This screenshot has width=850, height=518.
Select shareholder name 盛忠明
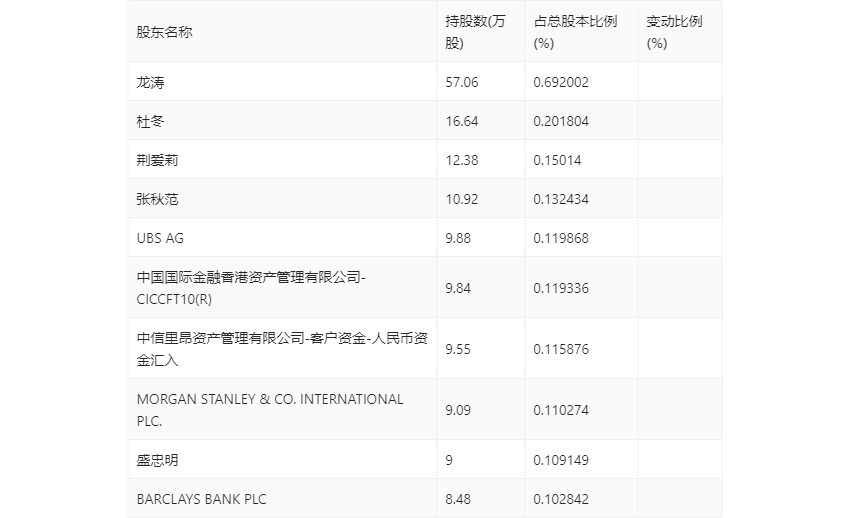(157, 460)
